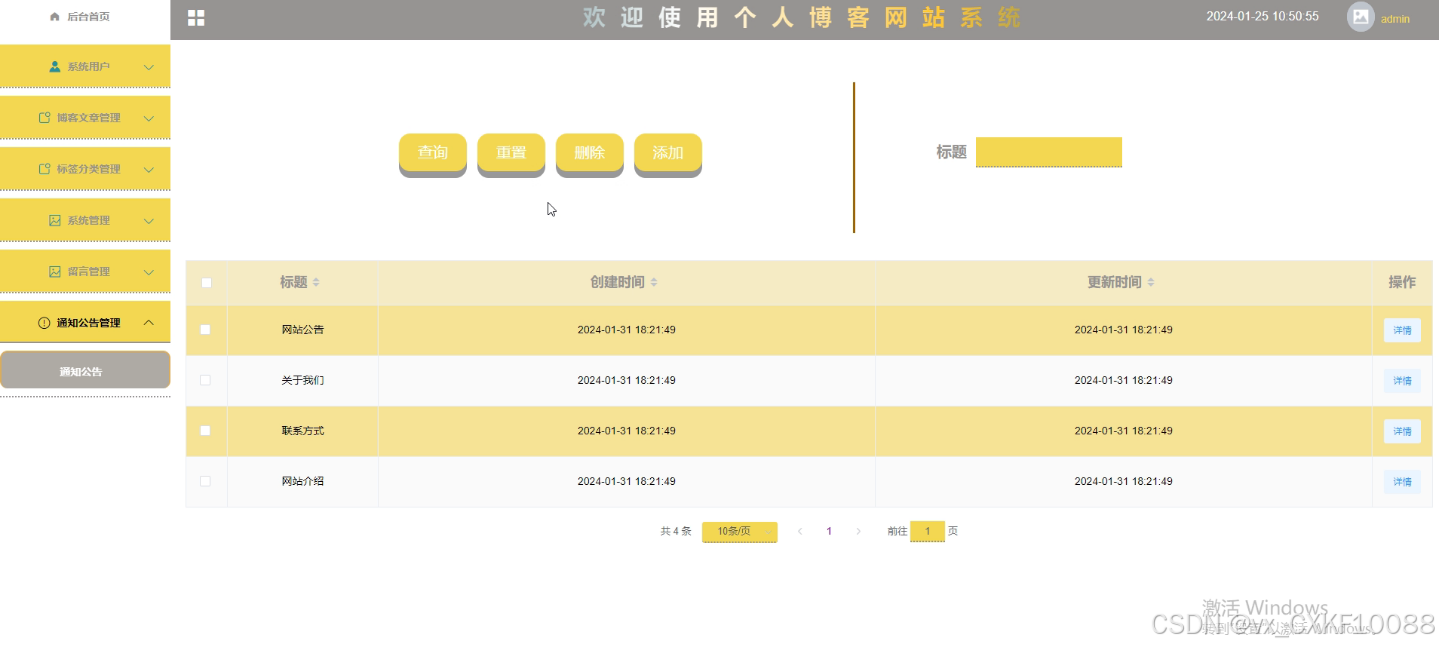Click the home icon beside 后台首页

pos(55,17)
